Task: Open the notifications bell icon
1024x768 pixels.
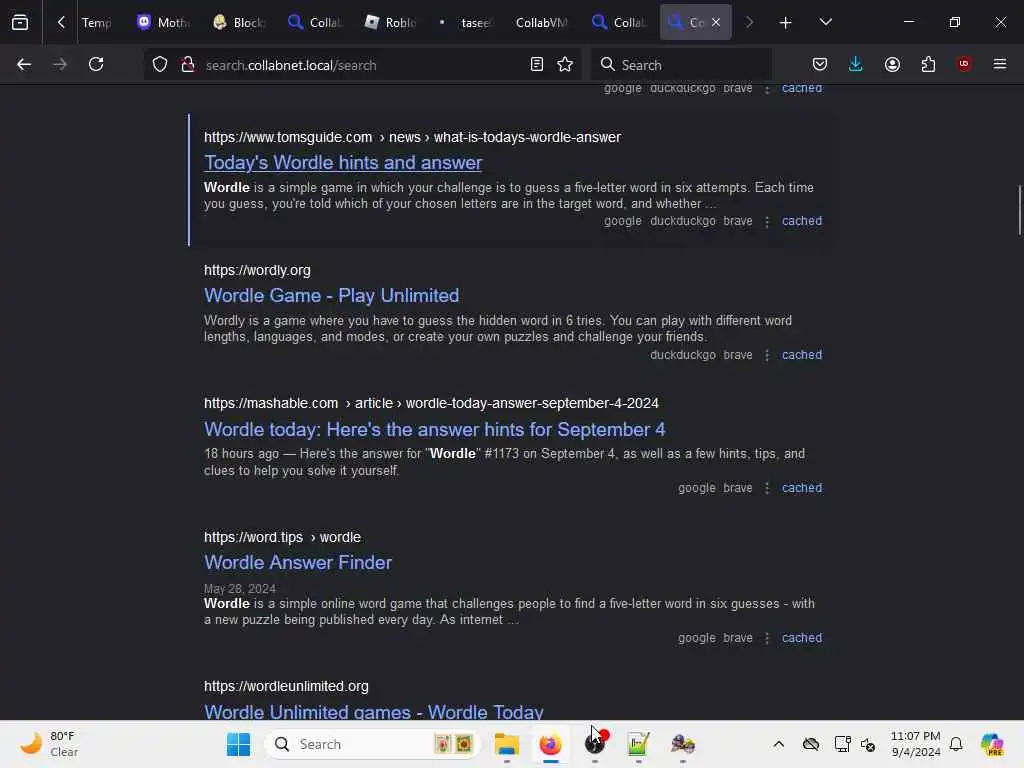Action: pyautogui.click(x=956, y=744)
